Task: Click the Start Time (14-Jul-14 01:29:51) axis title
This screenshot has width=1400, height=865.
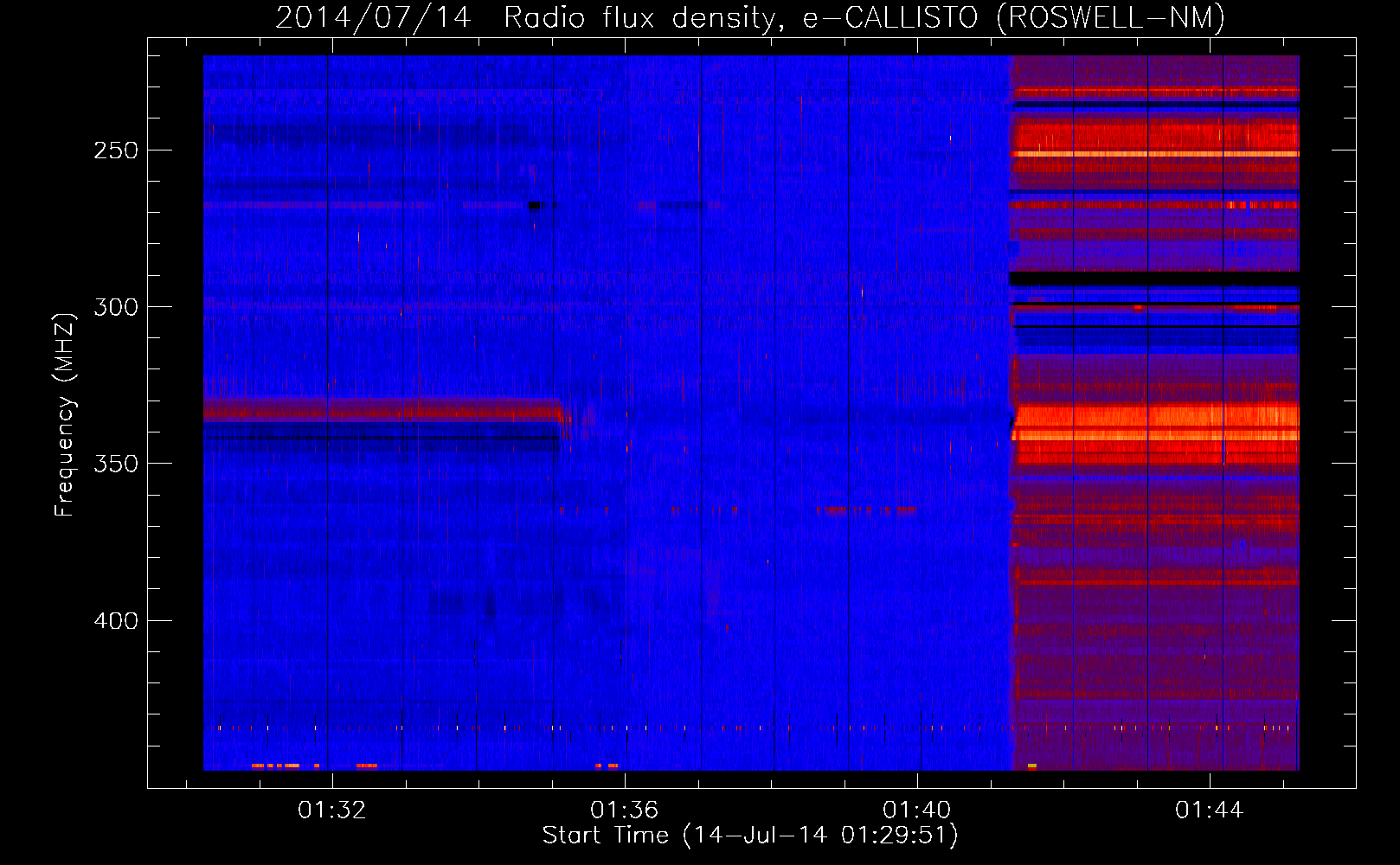Action: pyautogui.click(x=750, y=836)
